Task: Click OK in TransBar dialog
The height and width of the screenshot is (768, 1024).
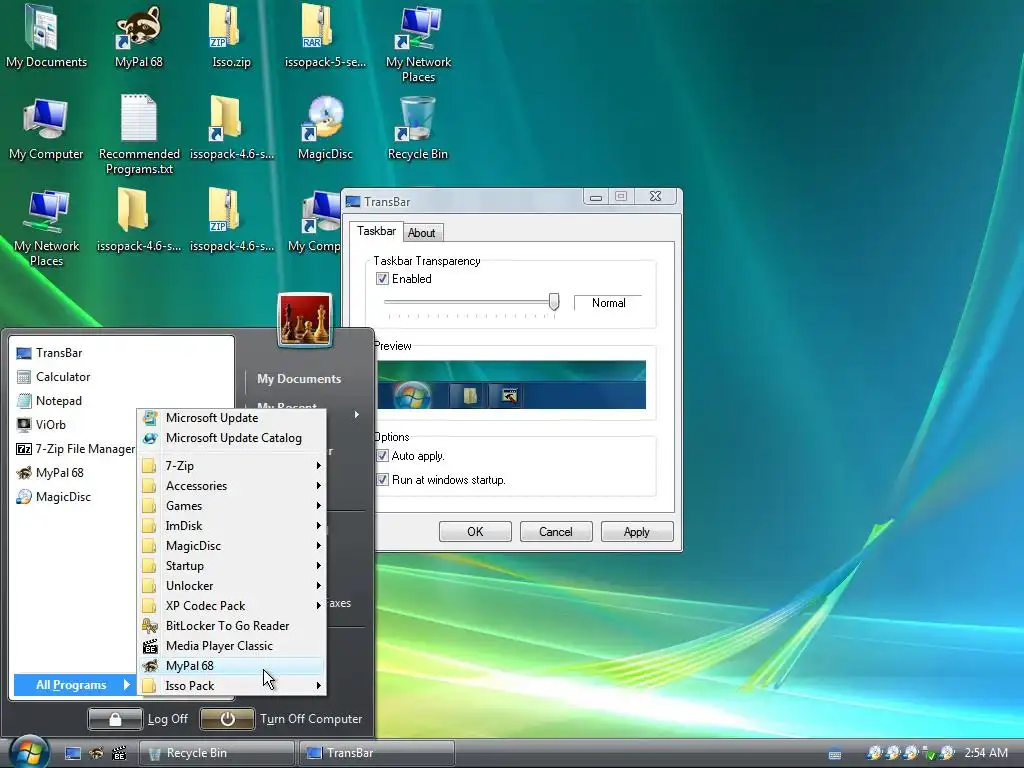Action: click(x=475, y=532)
